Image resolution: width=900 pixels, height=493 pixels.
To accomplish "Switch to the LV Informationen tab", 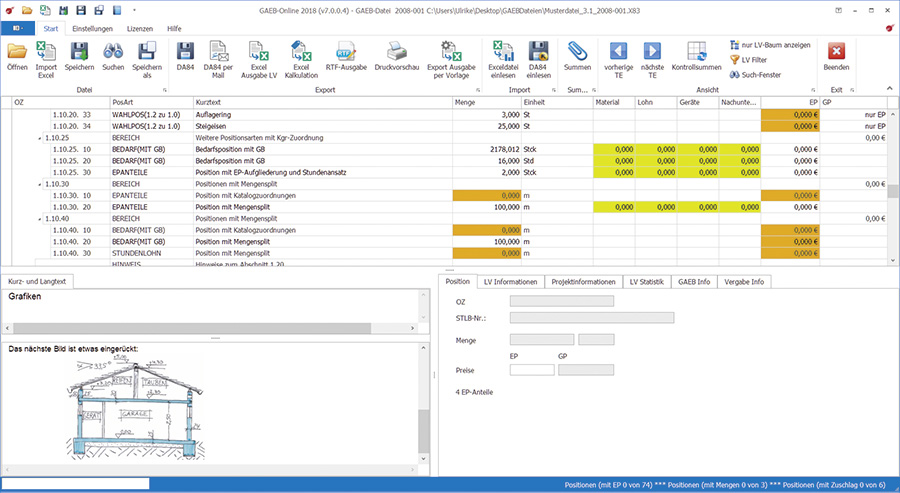I will point(510,282).
